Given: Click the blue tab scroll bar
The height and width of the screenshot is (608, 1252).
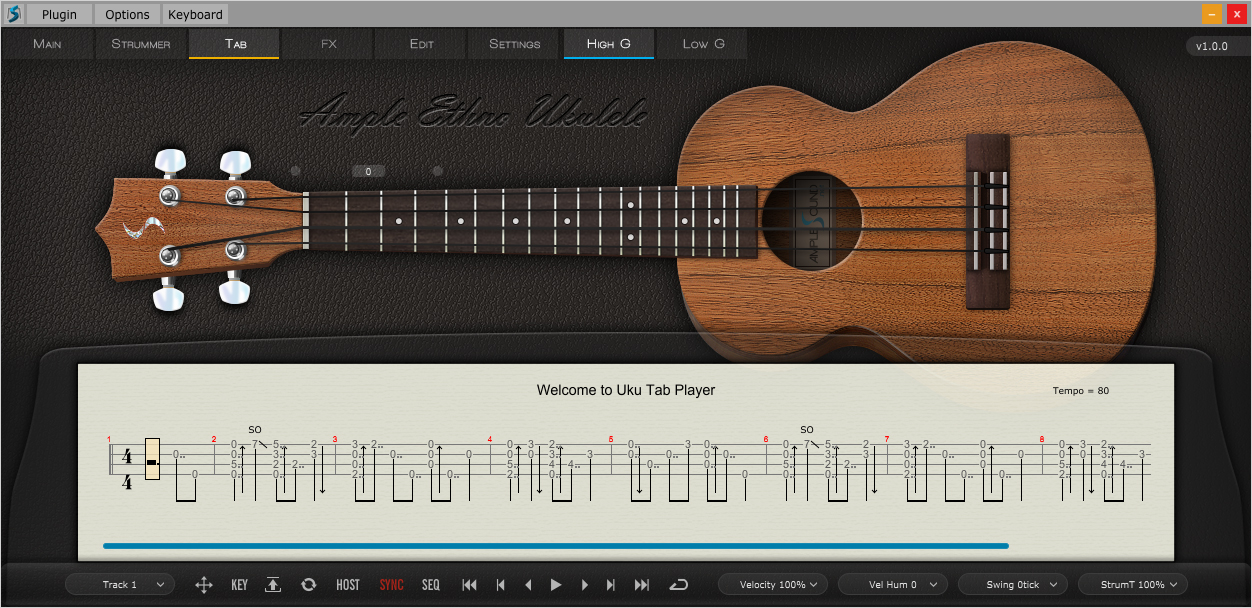Looking at the screenshot, I should [556, 546].
